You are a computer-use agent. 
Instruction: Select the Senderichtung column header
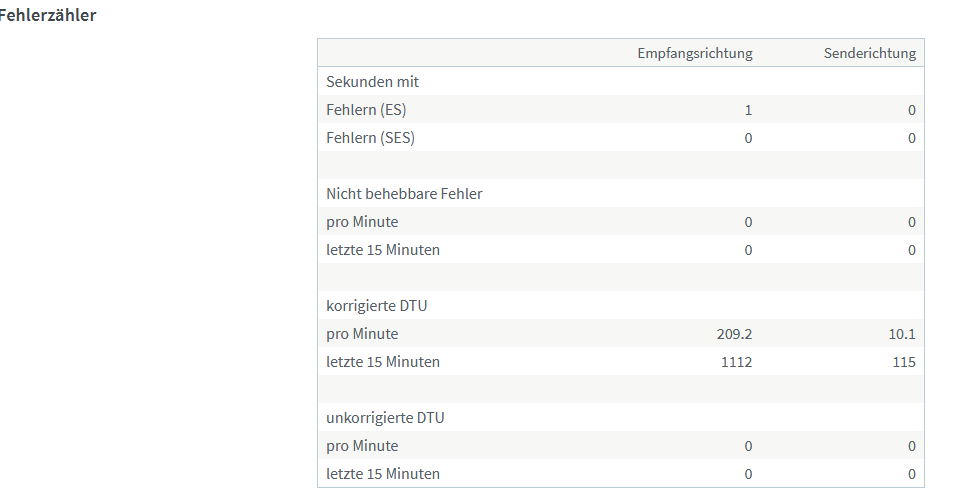click(869, 54)
